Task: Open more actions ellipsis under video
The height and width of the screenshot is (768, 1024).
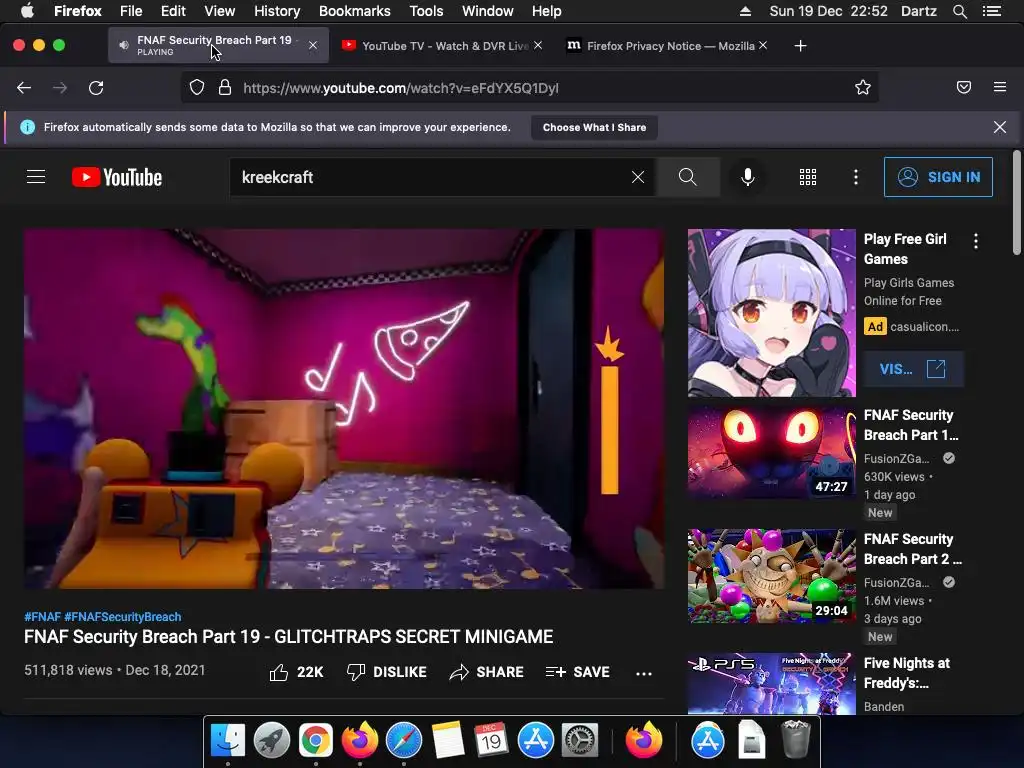Action: [x=644, y=673]
